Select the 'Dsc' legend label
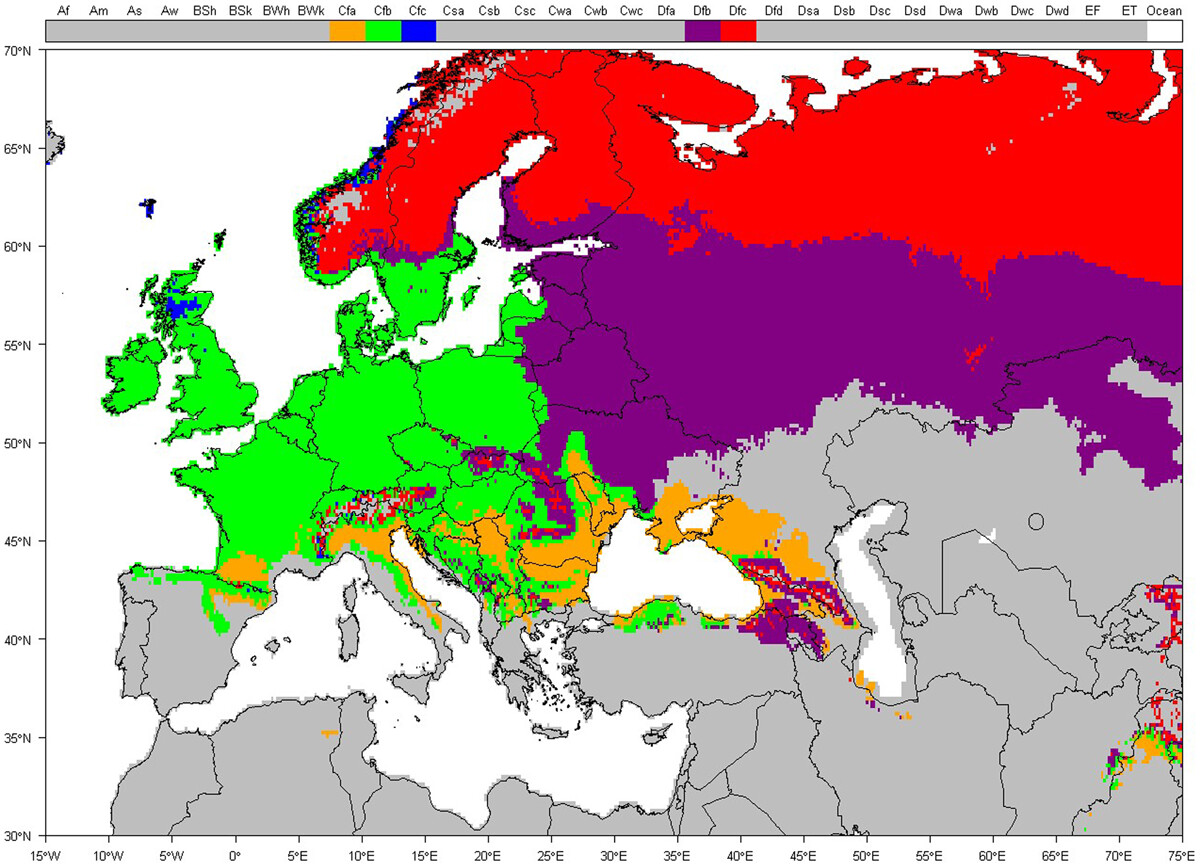 point(880,11)
